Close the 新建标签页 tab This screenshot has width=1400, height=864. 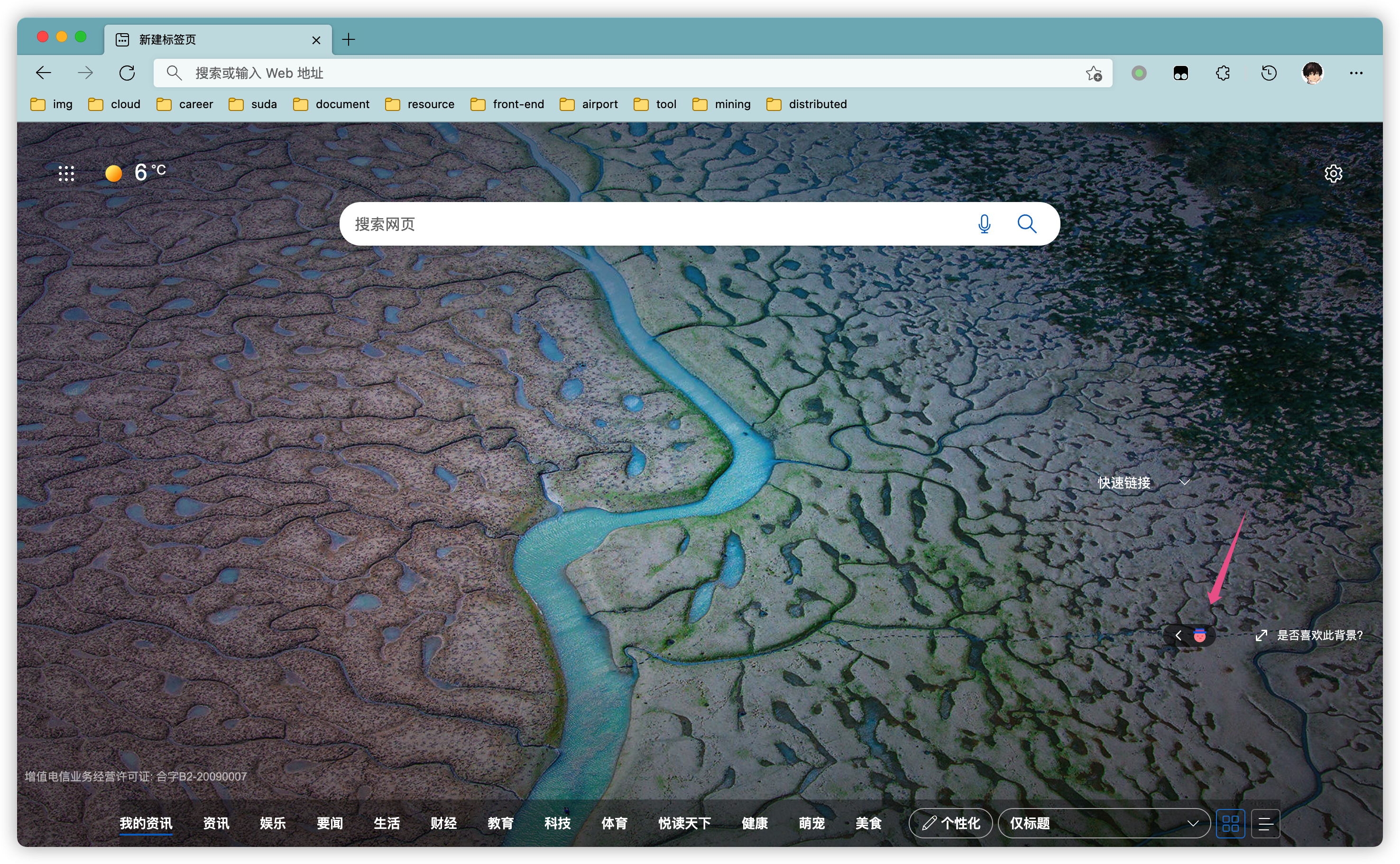[316, 40]
